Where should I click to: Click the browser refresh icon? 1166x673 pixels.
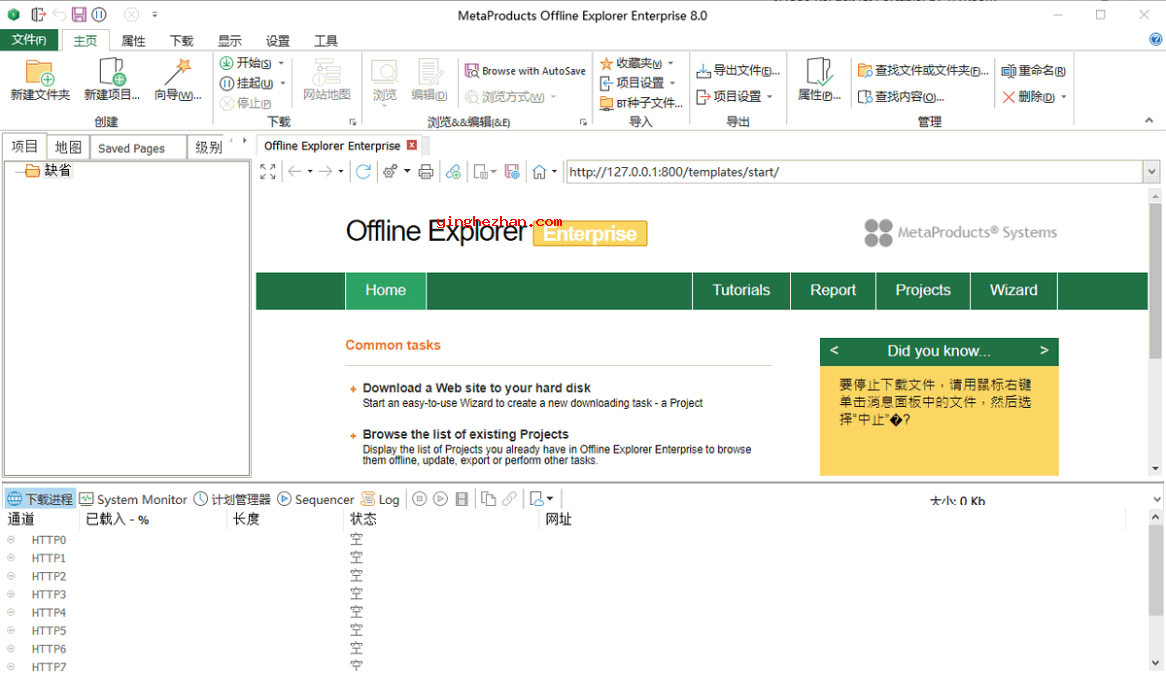pos(363,172)
